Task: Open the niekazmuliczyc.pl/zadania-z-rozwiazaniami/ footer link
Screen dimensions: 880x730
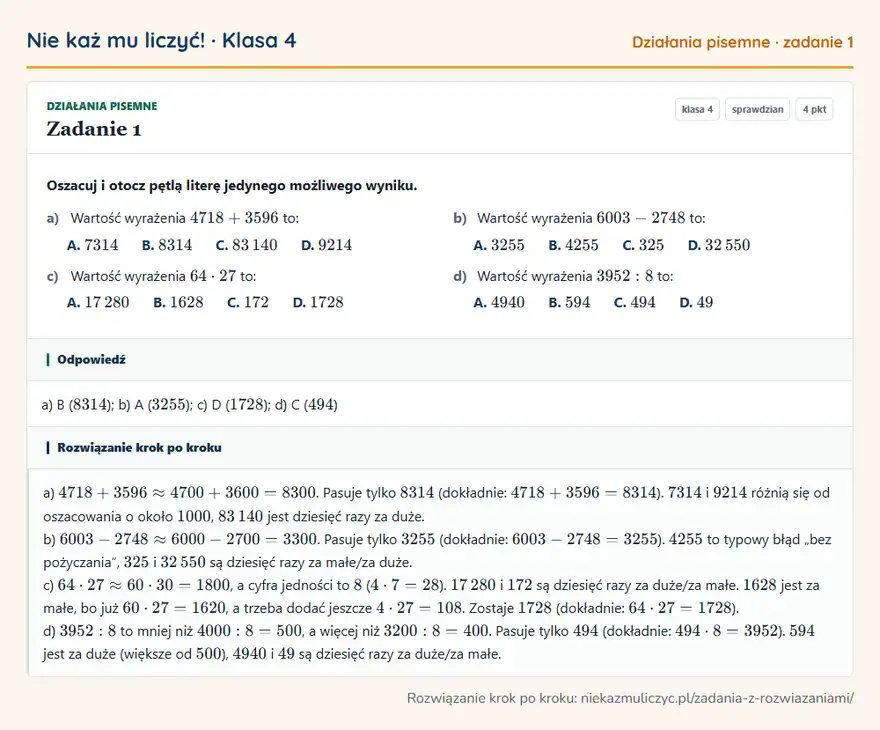Action: coord(717,699)
